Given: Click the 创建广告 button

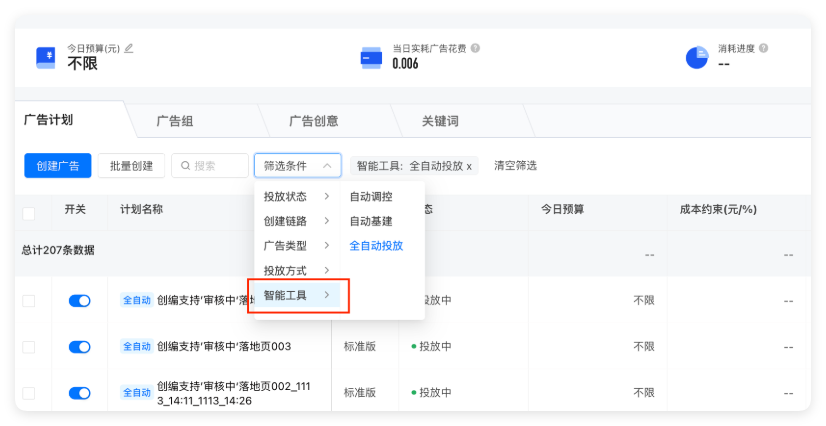Looking at the screenshot, I should click(x=58, y=166).
